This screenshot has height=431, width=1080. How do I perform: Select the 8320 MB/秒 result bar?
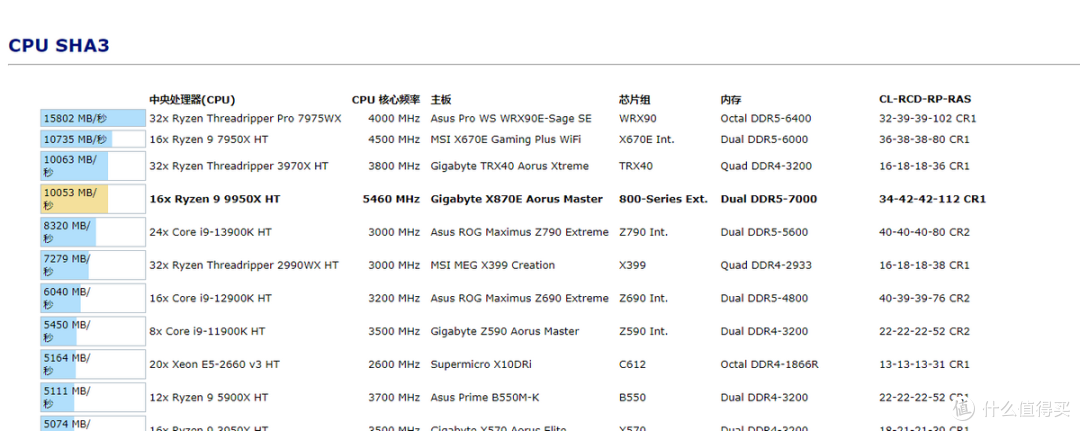click(x=93, y=232)
